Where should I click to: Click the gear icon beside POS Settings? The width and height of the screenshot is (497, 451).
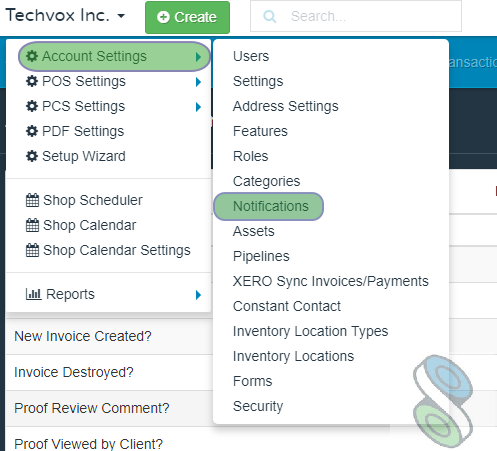32,81
